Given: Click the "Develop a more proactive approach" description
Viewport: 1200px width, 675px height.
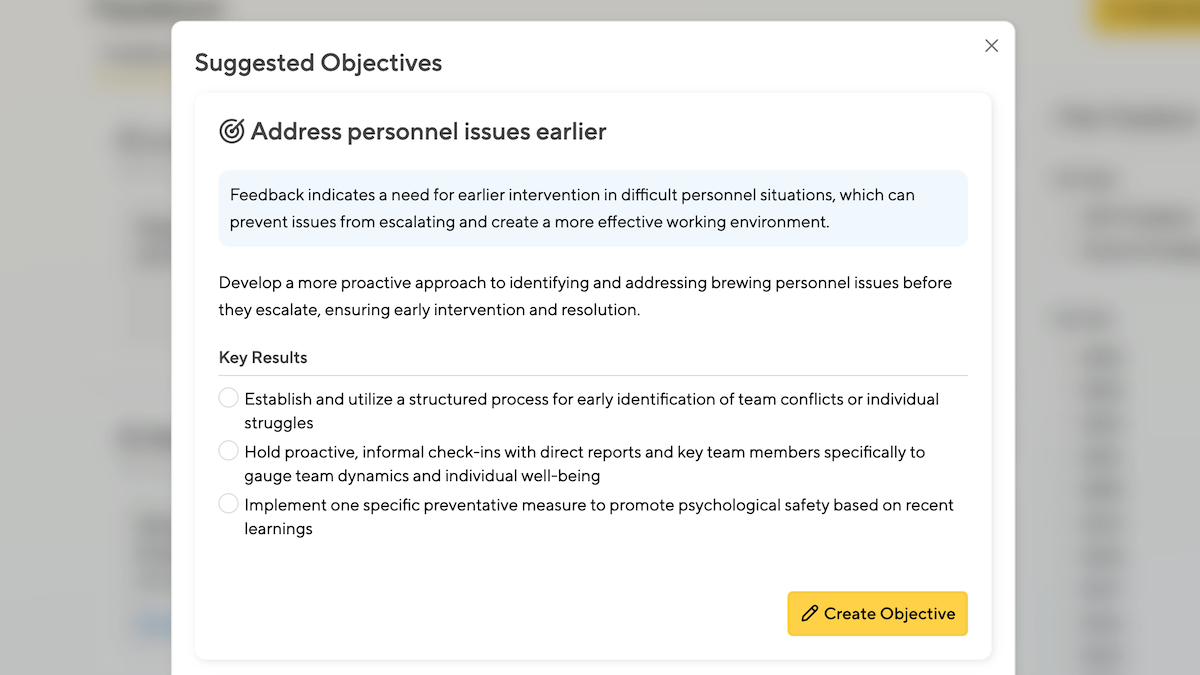Looking at the screenshot, I should pos(585,296).
